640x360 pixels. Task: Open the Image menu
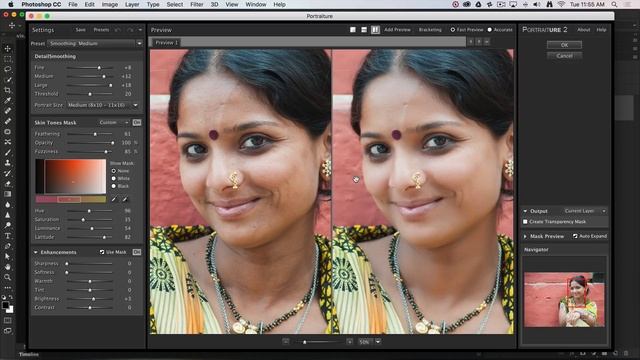(x=109, y=4)
